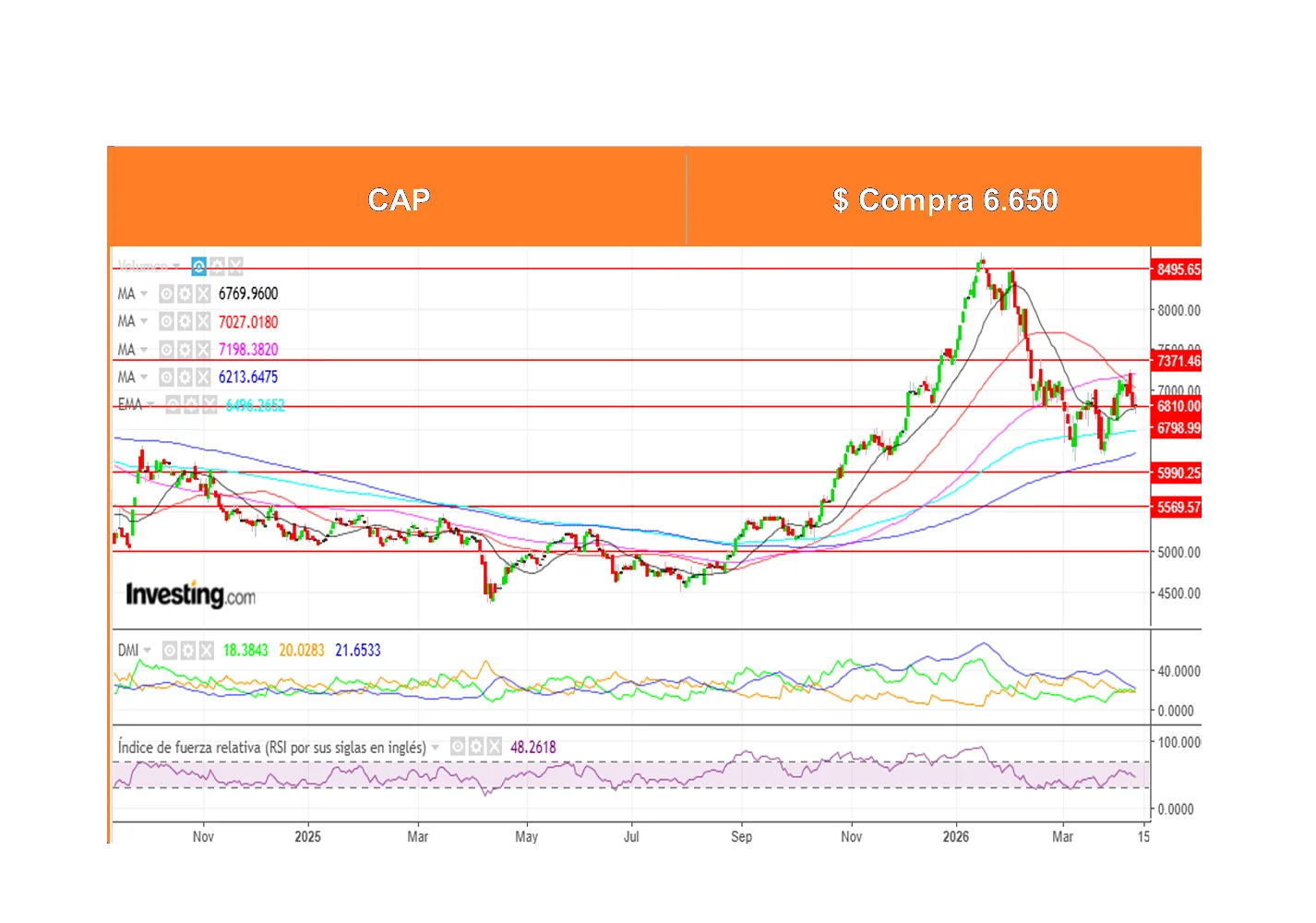
Task: Open settings gear for MA 6769.9600
Action: tap(185, 294)
